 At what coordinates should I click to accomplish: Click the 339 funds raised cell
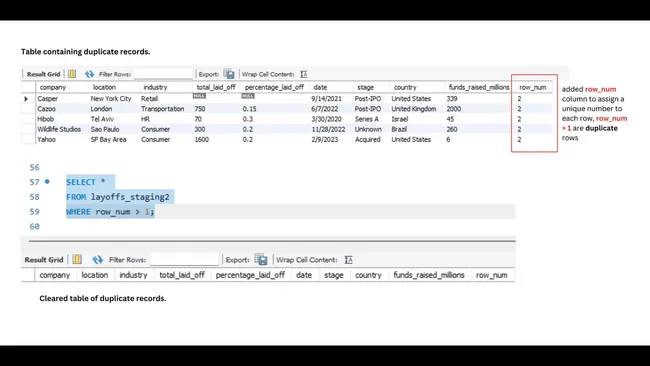click(x=452, y=99)
